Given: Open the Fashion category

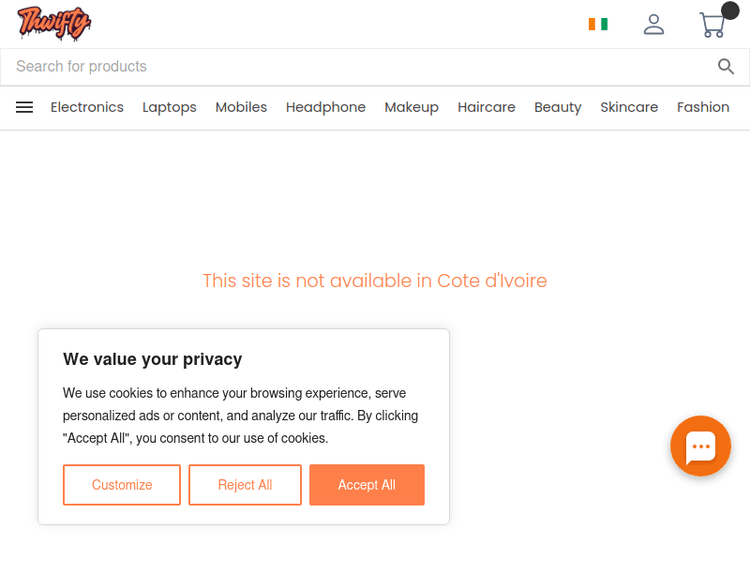Looking at the screenshot, I should click(703, 107).
